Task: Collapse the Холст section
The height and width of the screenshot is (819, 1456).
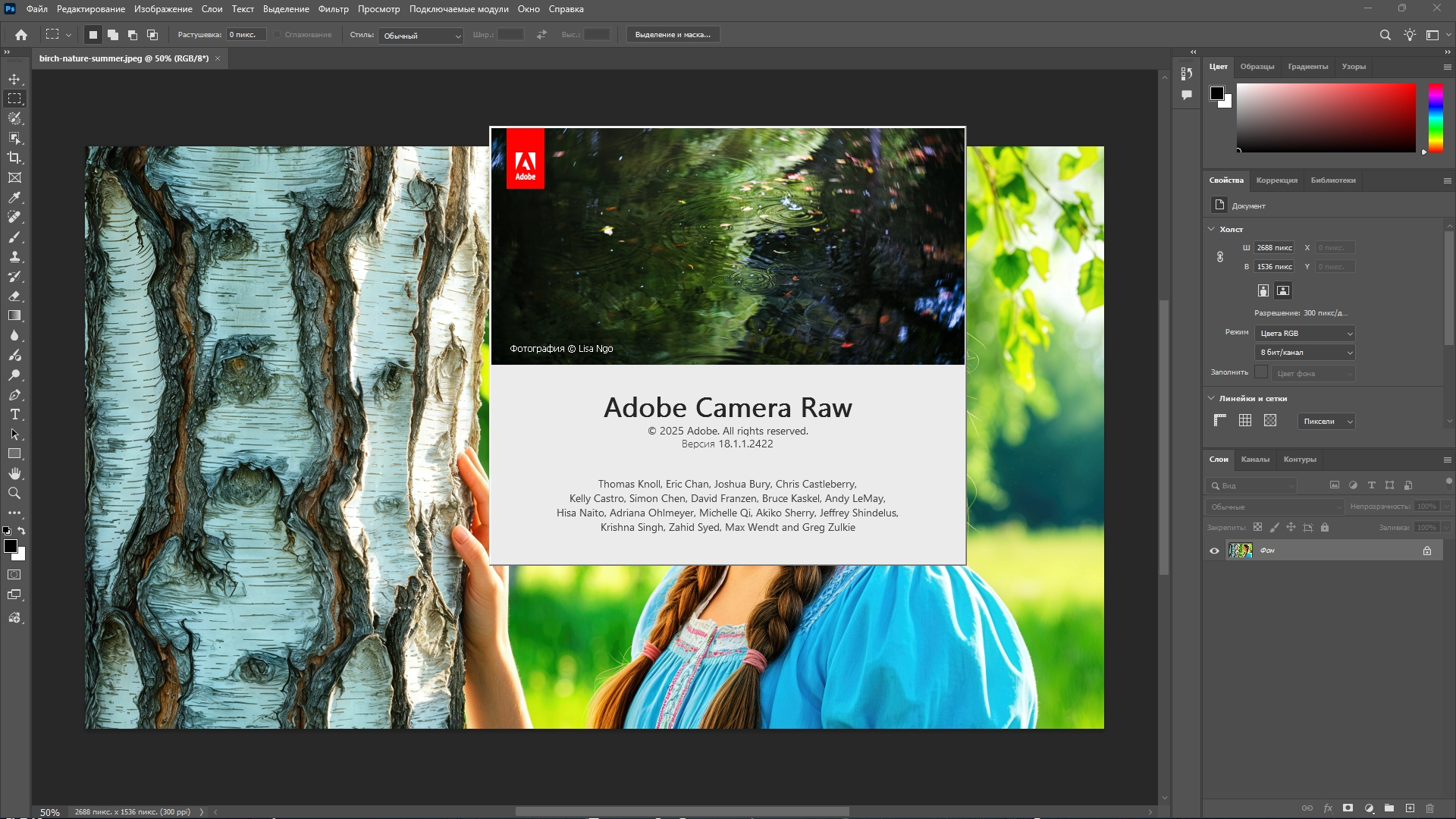Action: (1211, 229)
